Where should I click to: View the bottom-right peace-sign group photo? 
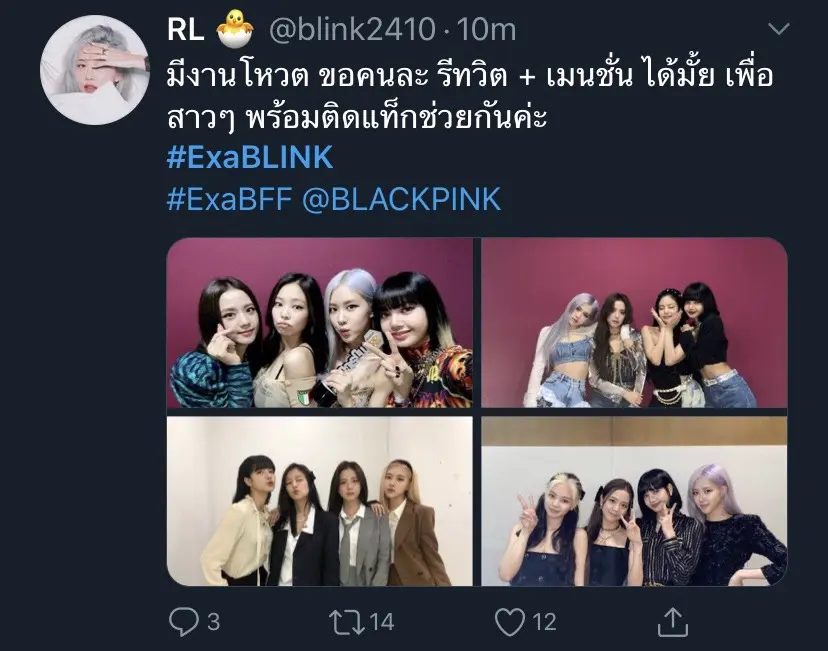coord(634,501)
